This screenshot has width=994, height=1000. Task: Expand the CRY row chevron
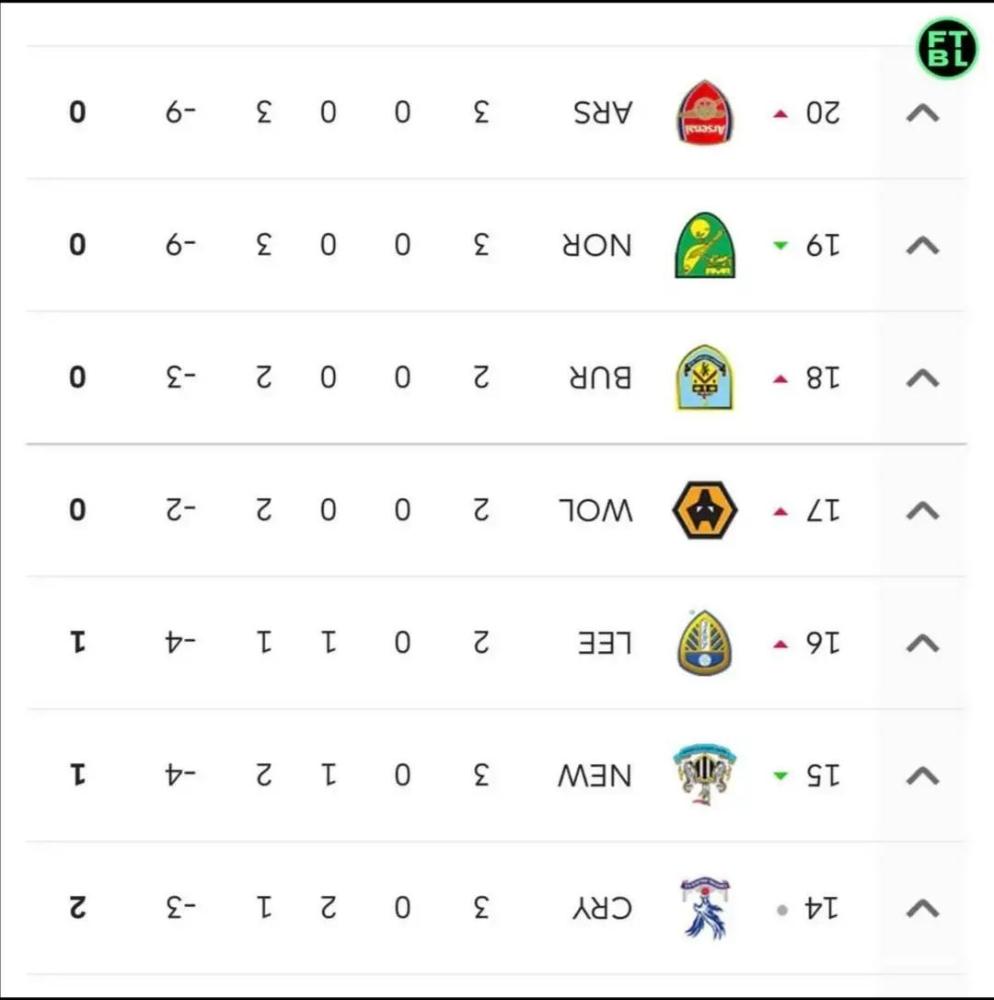point(923,909)
